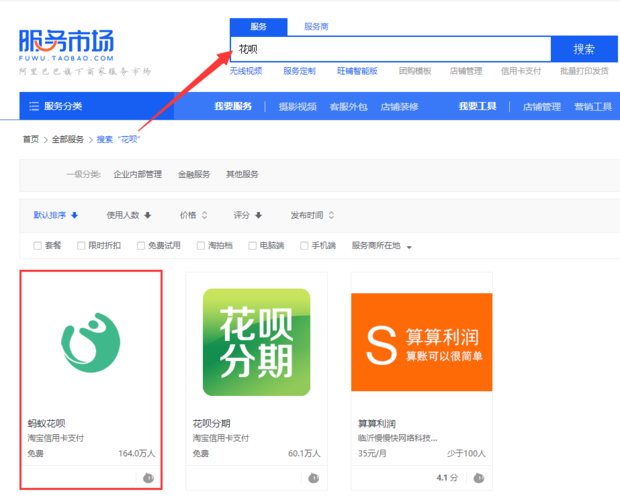Viewport: 620px width, 504px height.
Task: Click 淘宝信用卡支付 provider under 花呗分期
Action: tap(221, 438)
